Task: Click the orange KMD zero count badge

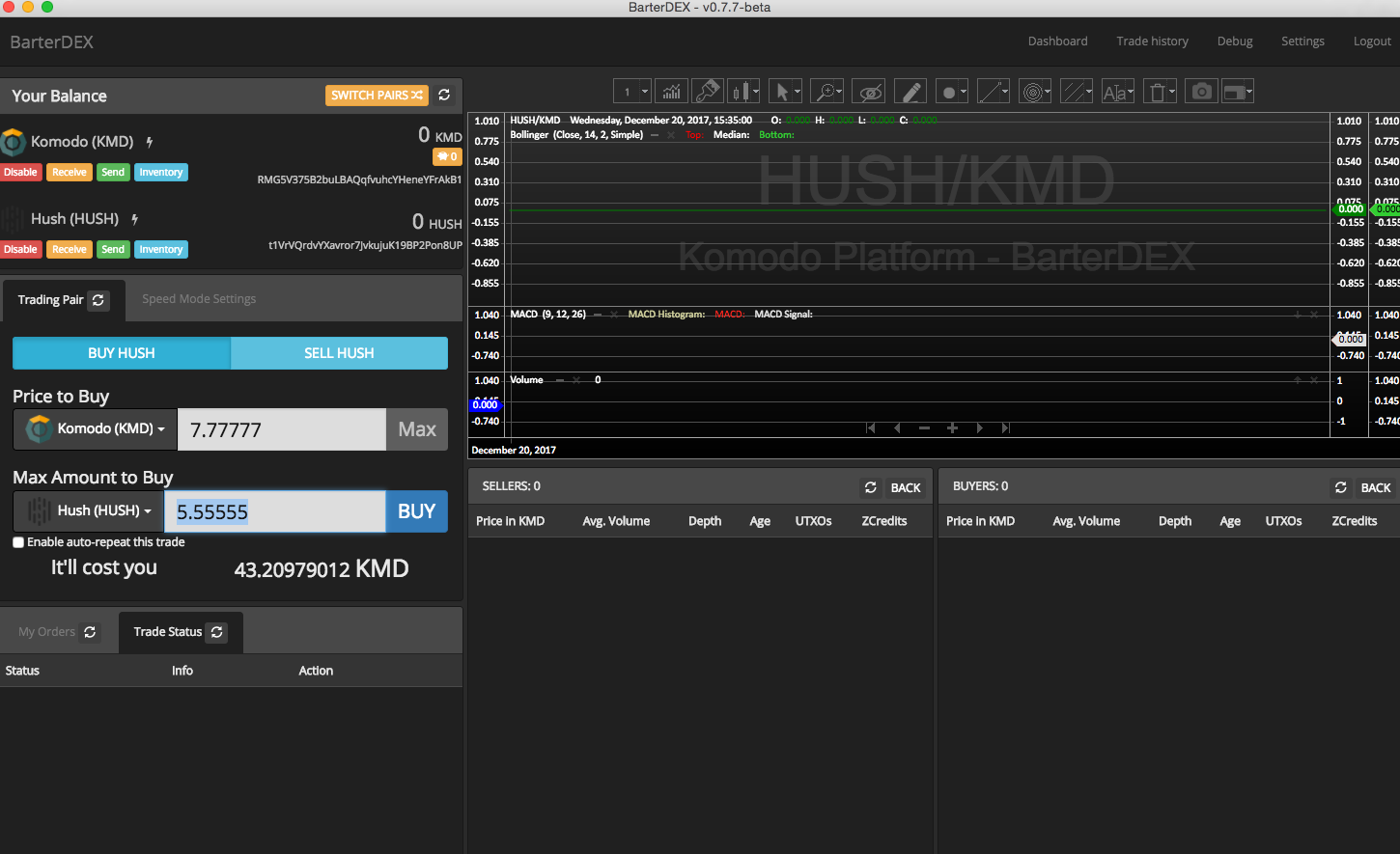Action: point(447,156)
